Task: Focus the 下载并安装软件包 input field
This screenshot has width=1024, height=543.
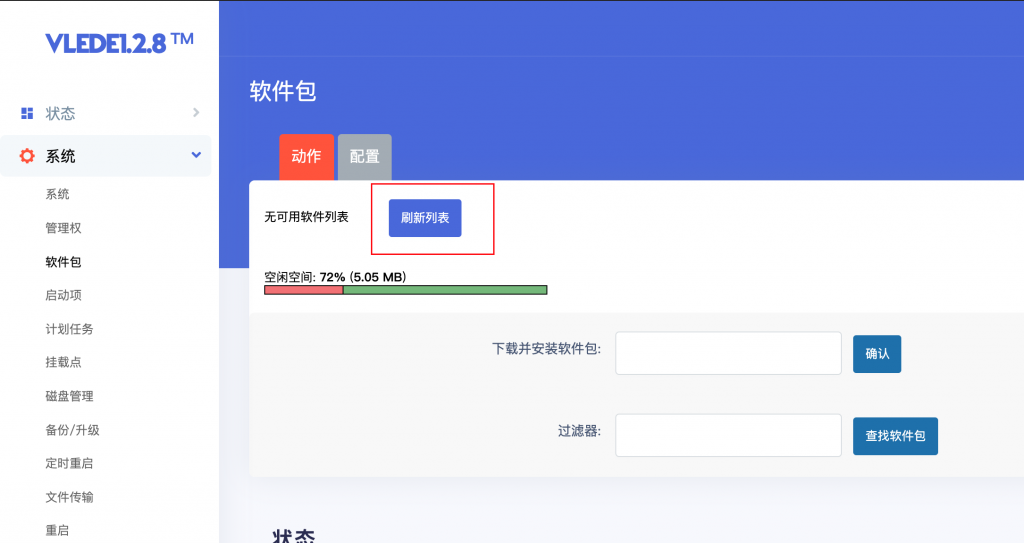Action: (728, 353)
